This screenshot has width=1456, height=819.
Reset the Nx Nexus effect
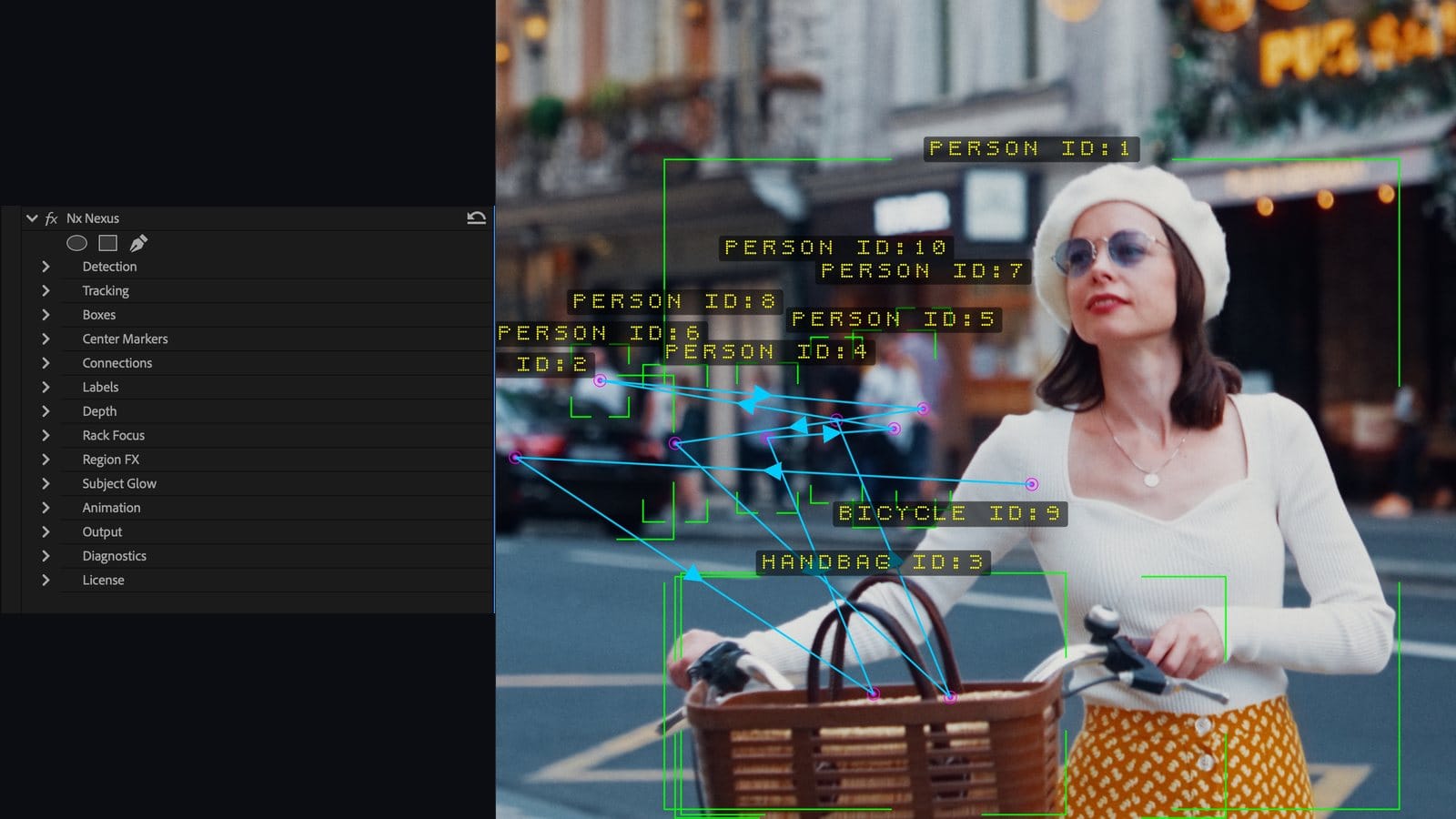(476, 218)
